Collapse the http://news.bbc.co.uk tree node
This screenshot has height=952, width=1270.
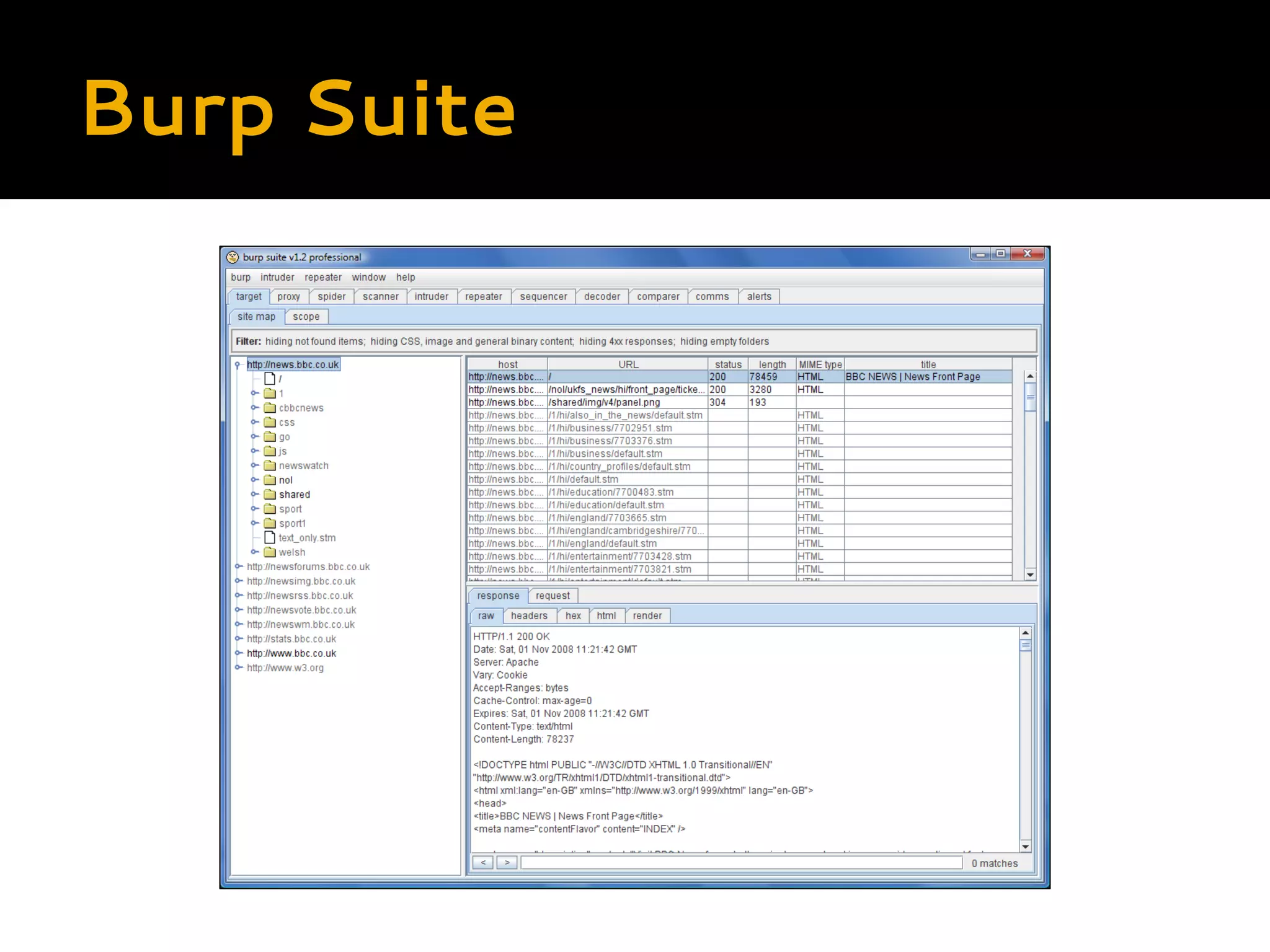point(237,365)
